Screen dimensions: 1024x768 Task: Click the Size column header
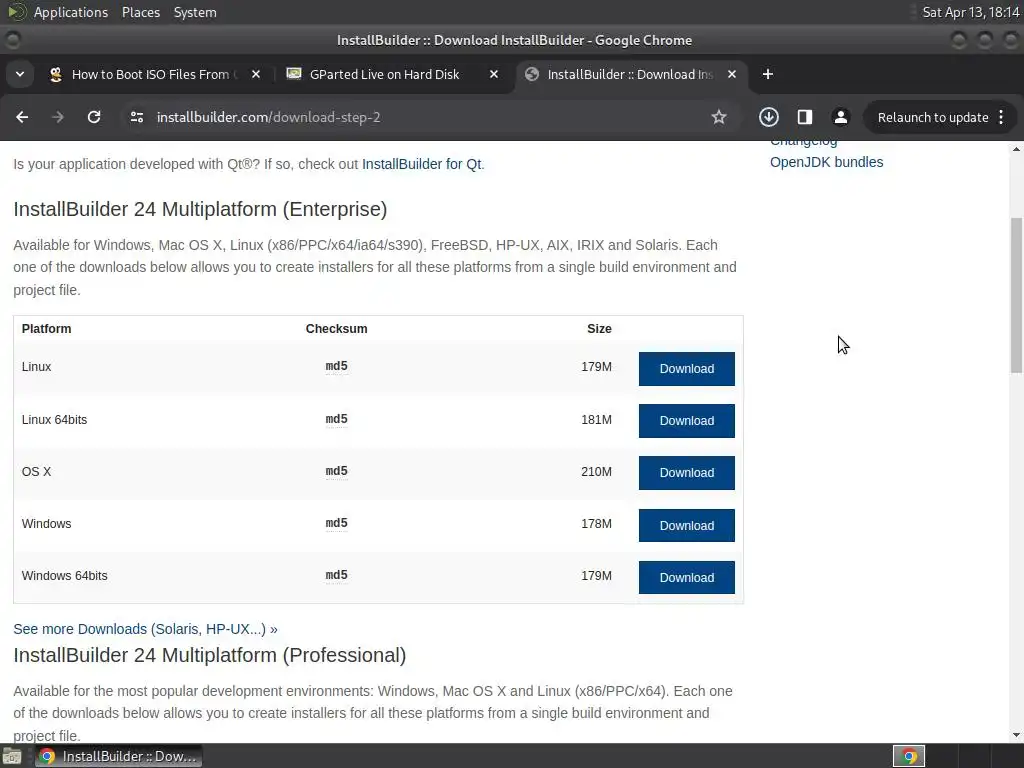[x=599, y=328]
